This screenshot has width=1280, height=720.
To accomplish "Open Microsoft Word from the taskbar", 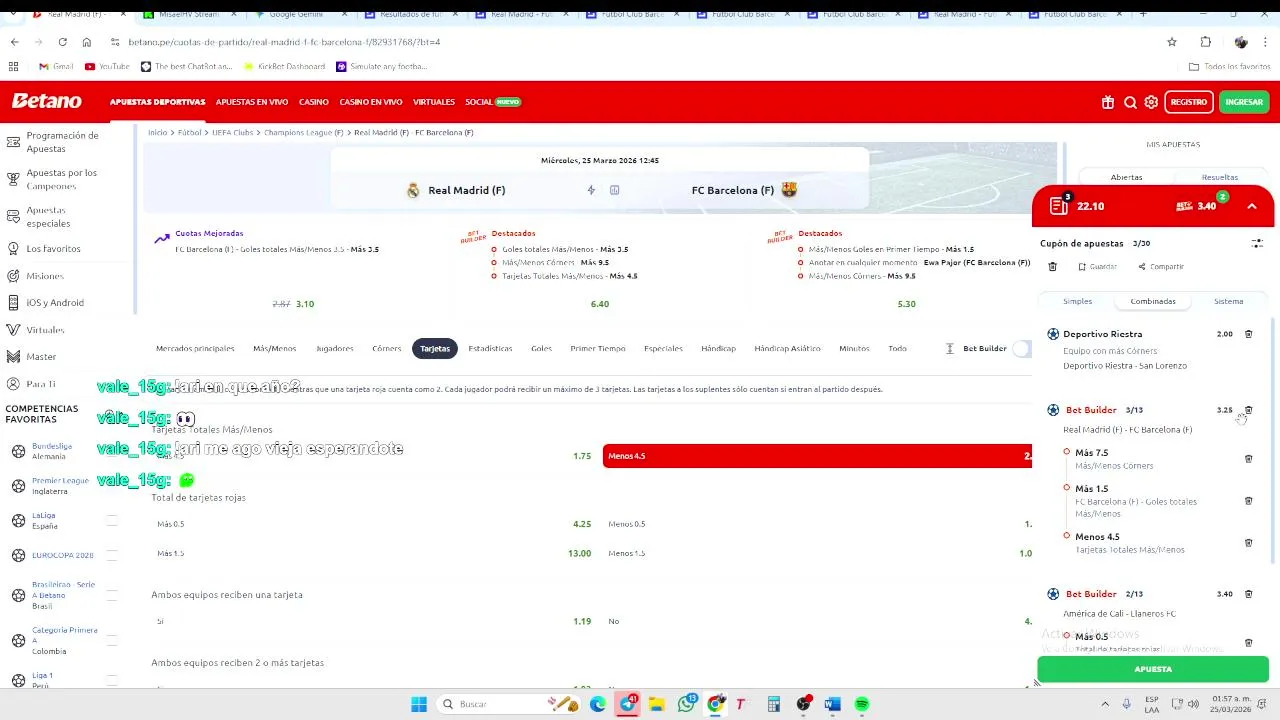I will pos(832,704).
